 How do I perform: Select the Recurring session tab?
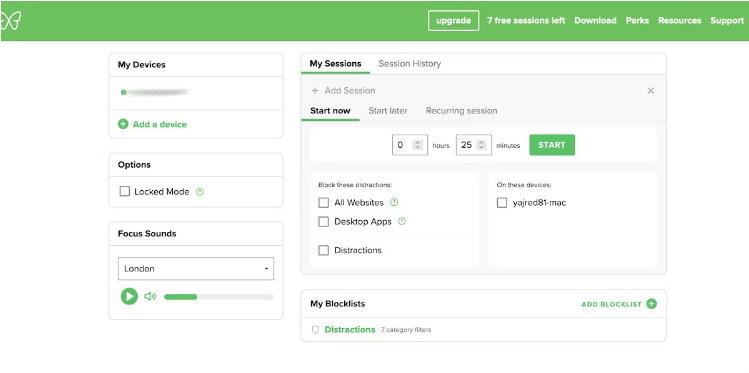(x=461, y=111)
